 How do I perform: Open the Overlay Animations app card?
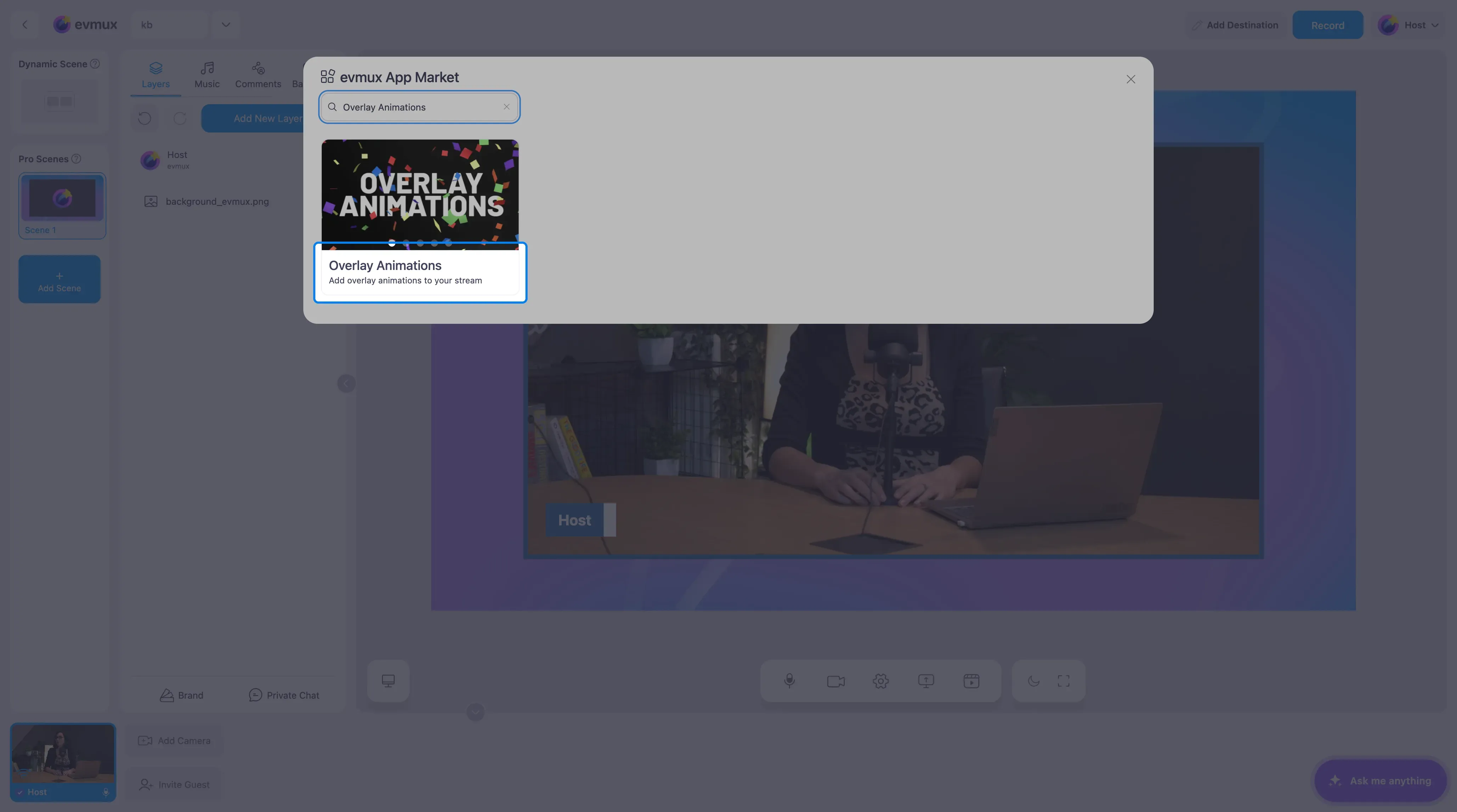click(x=420, y=217)
